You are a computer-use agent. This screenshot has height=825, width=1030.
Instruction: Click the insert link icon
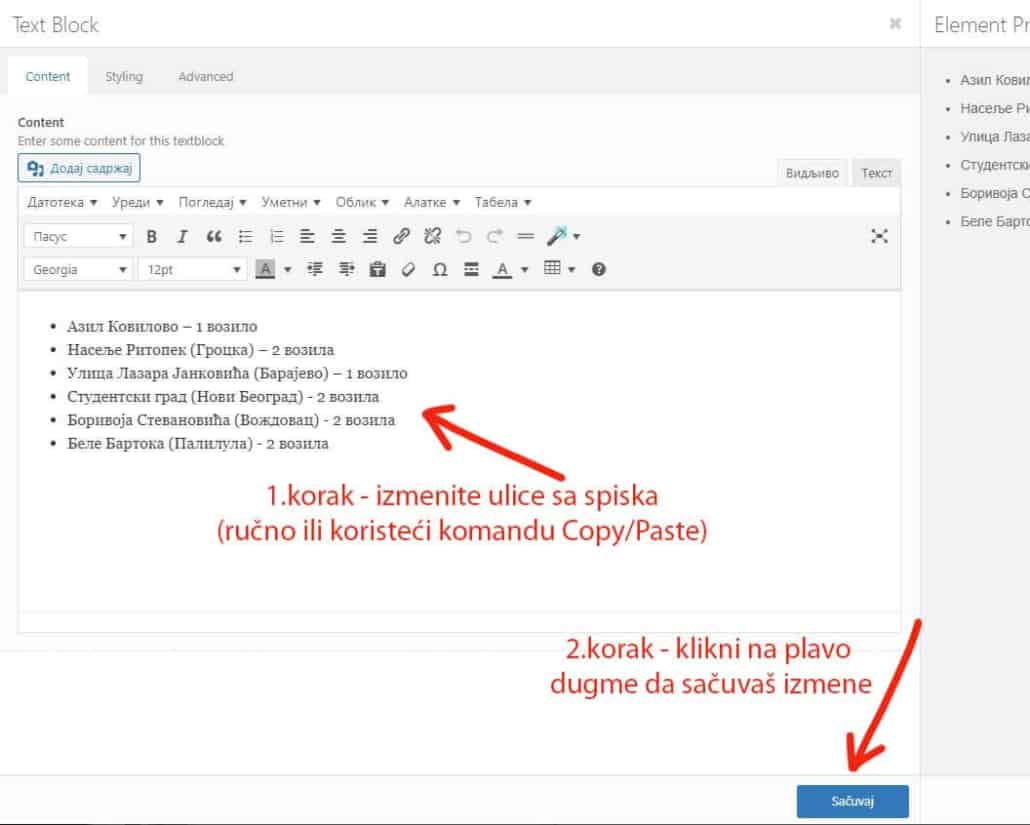point(401,237)
